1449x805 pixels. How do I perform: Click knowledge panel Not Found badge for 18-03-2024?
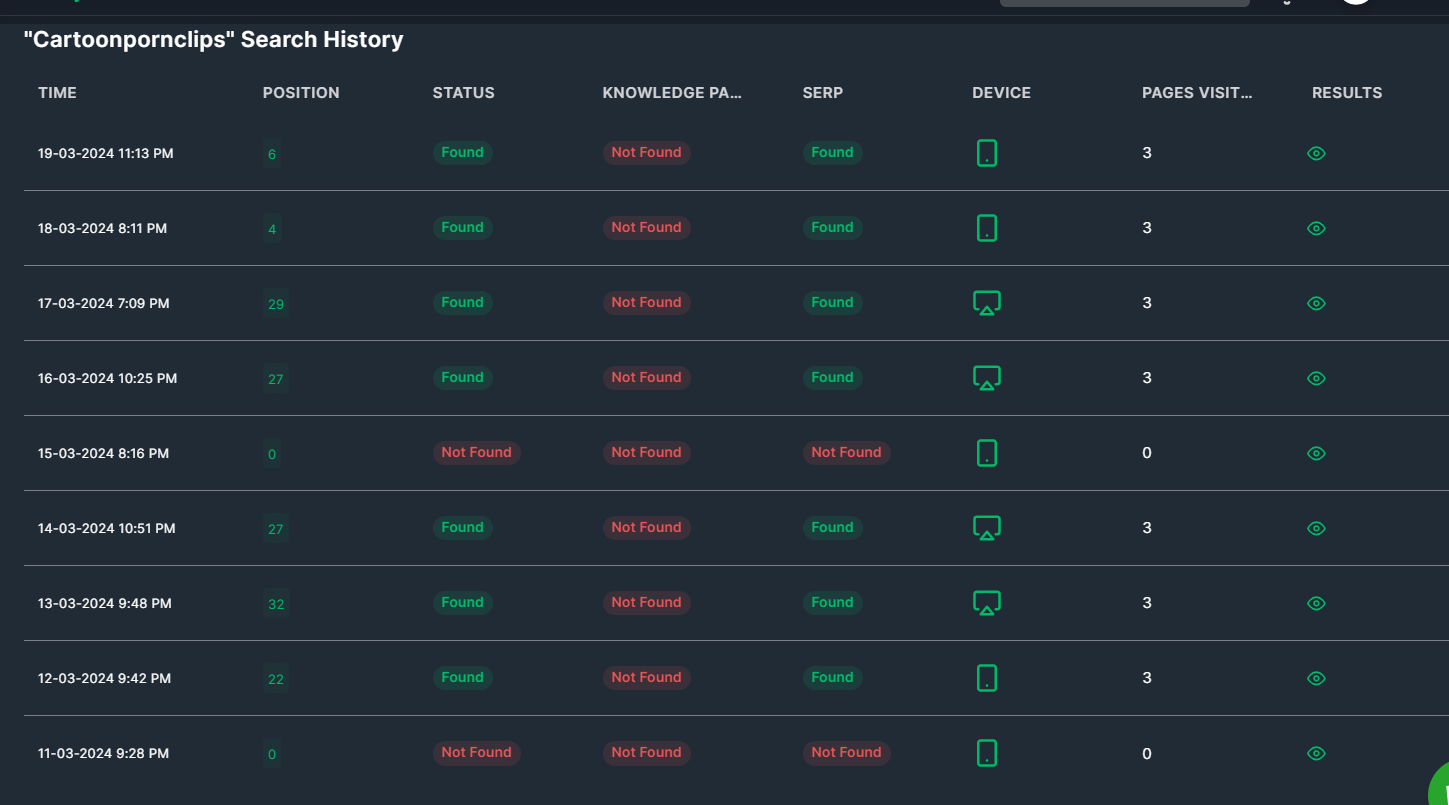click(647, 228)
